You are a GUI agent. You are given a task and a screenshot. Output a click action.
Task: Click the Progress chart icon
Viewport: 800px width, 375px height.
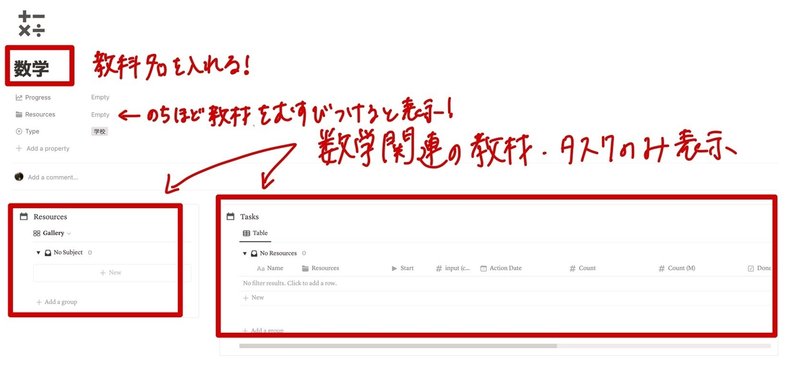tap(19, 97)
